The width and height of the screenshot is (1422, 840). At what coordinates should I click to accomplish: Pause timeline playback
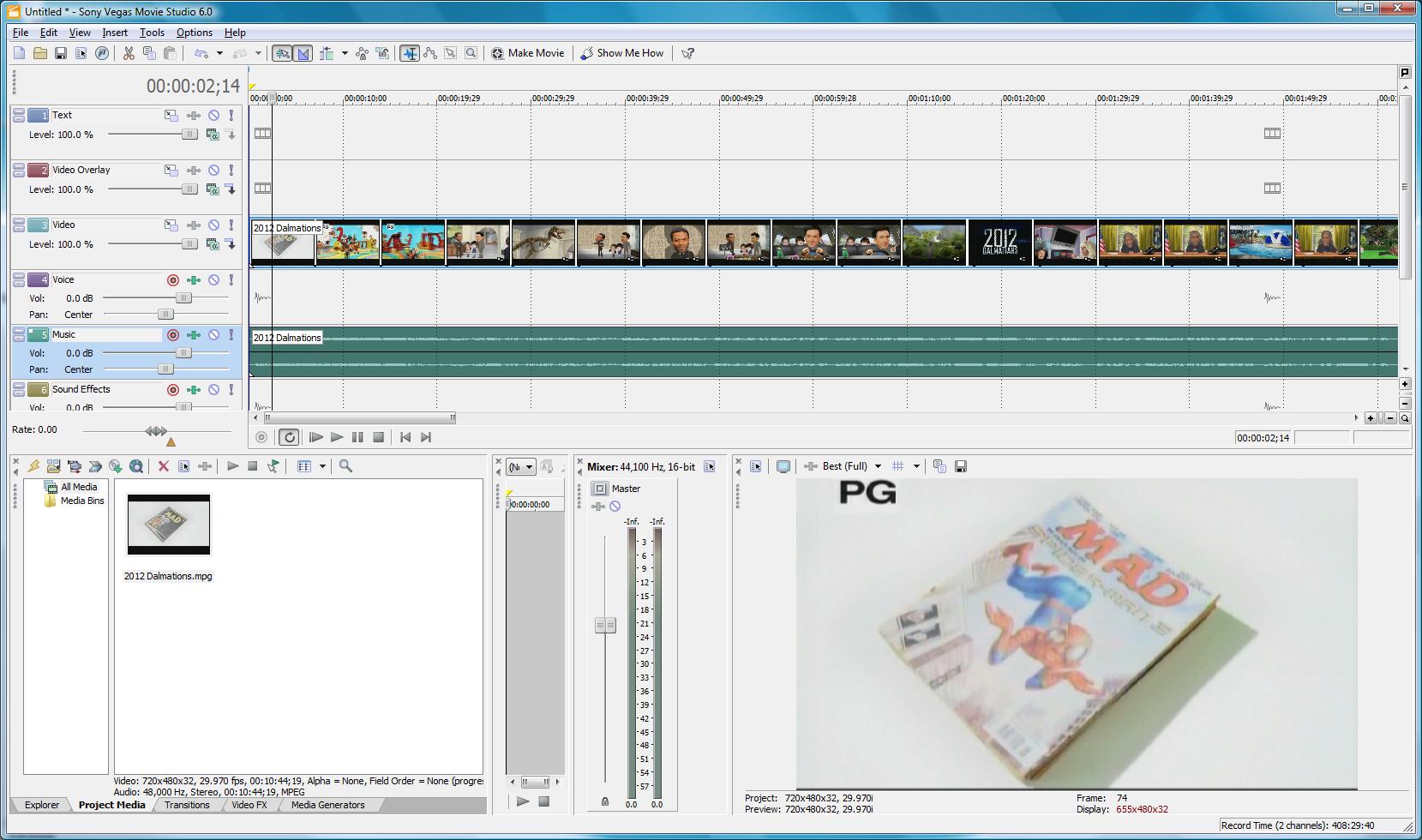[357, 437]
